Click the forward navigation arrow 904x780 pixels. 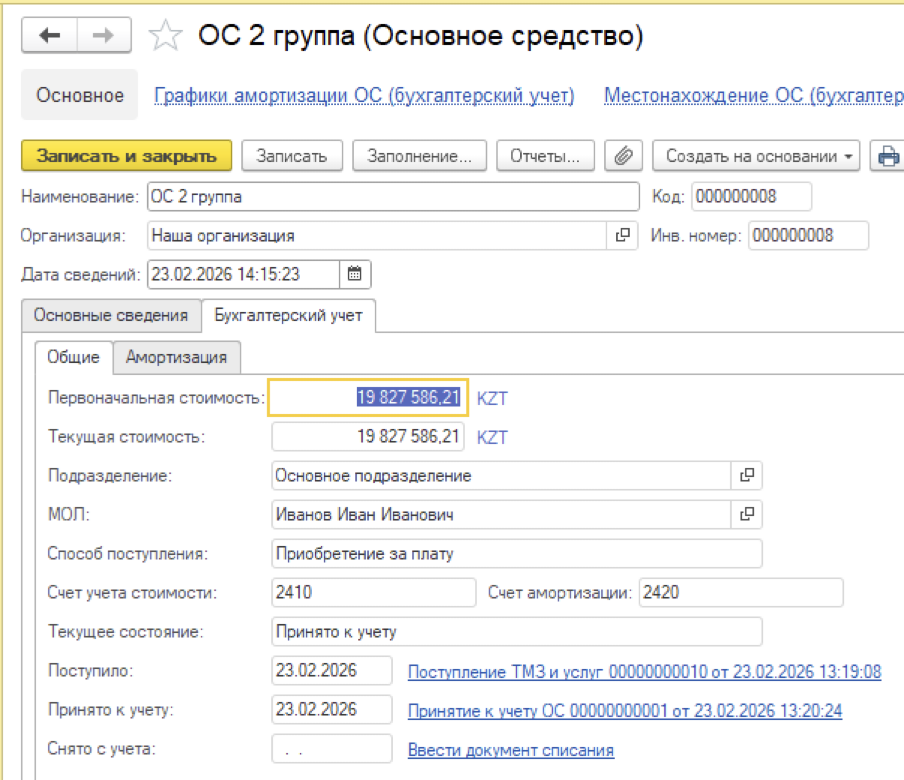(x=103, y=36)
